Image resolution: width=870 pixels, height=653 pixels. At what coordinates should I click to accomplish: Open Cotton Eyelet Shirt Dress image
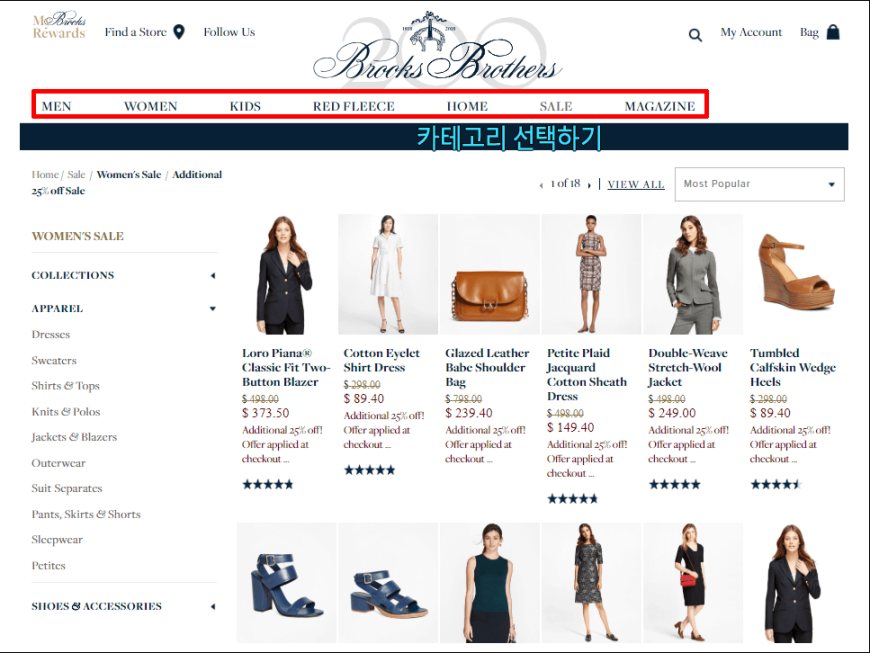tap(388, 275)
